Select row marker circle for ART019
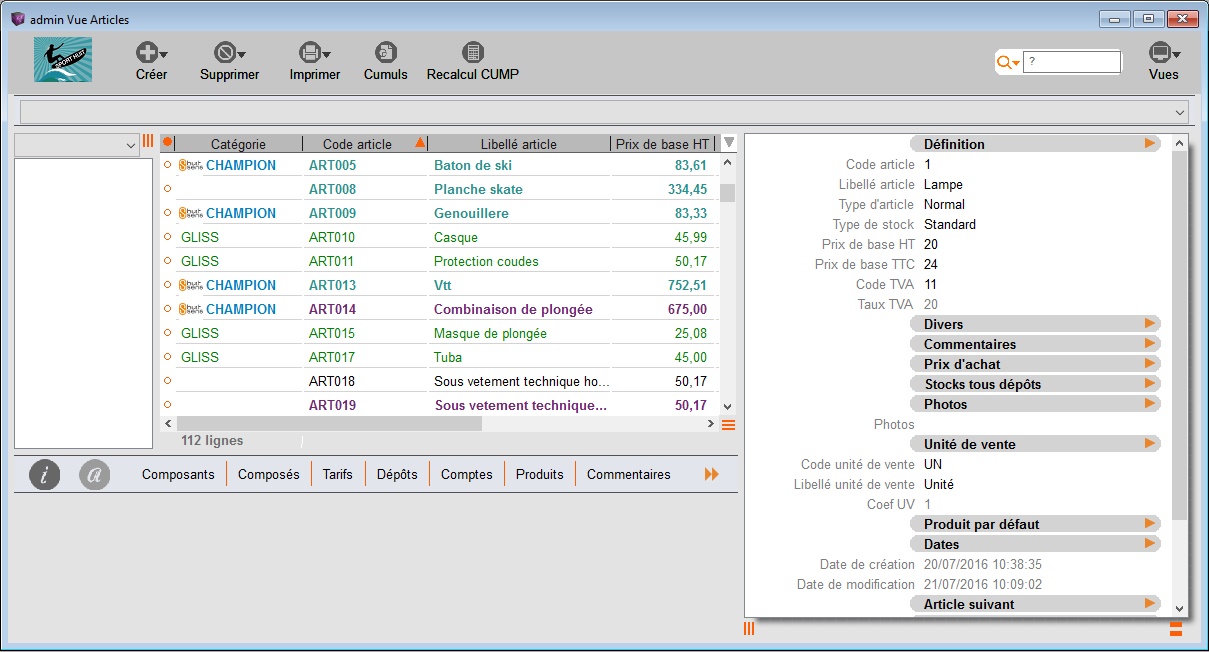 click(167, 405)
